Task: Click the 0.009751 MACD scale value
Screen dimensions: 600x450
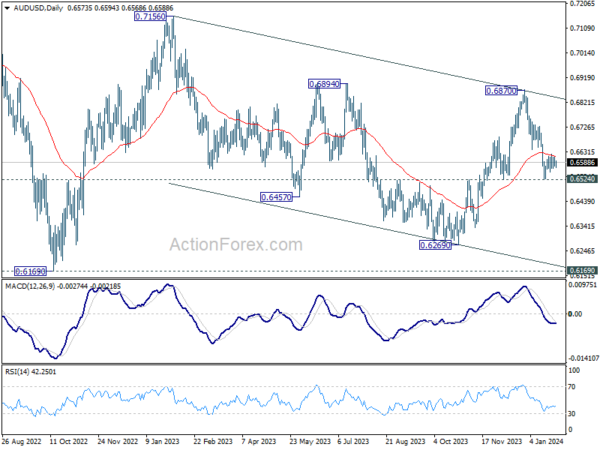Action: (582, 285)
